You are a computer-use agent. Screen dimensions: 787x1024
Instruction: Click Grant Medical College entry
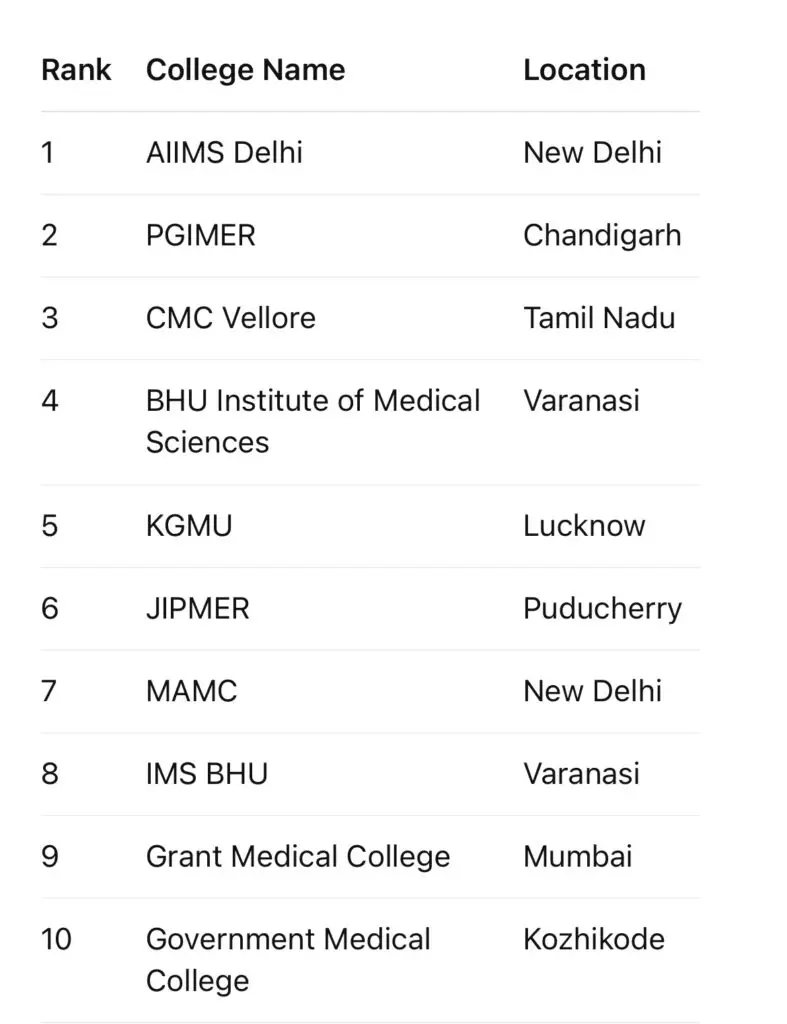coord(298,857)
